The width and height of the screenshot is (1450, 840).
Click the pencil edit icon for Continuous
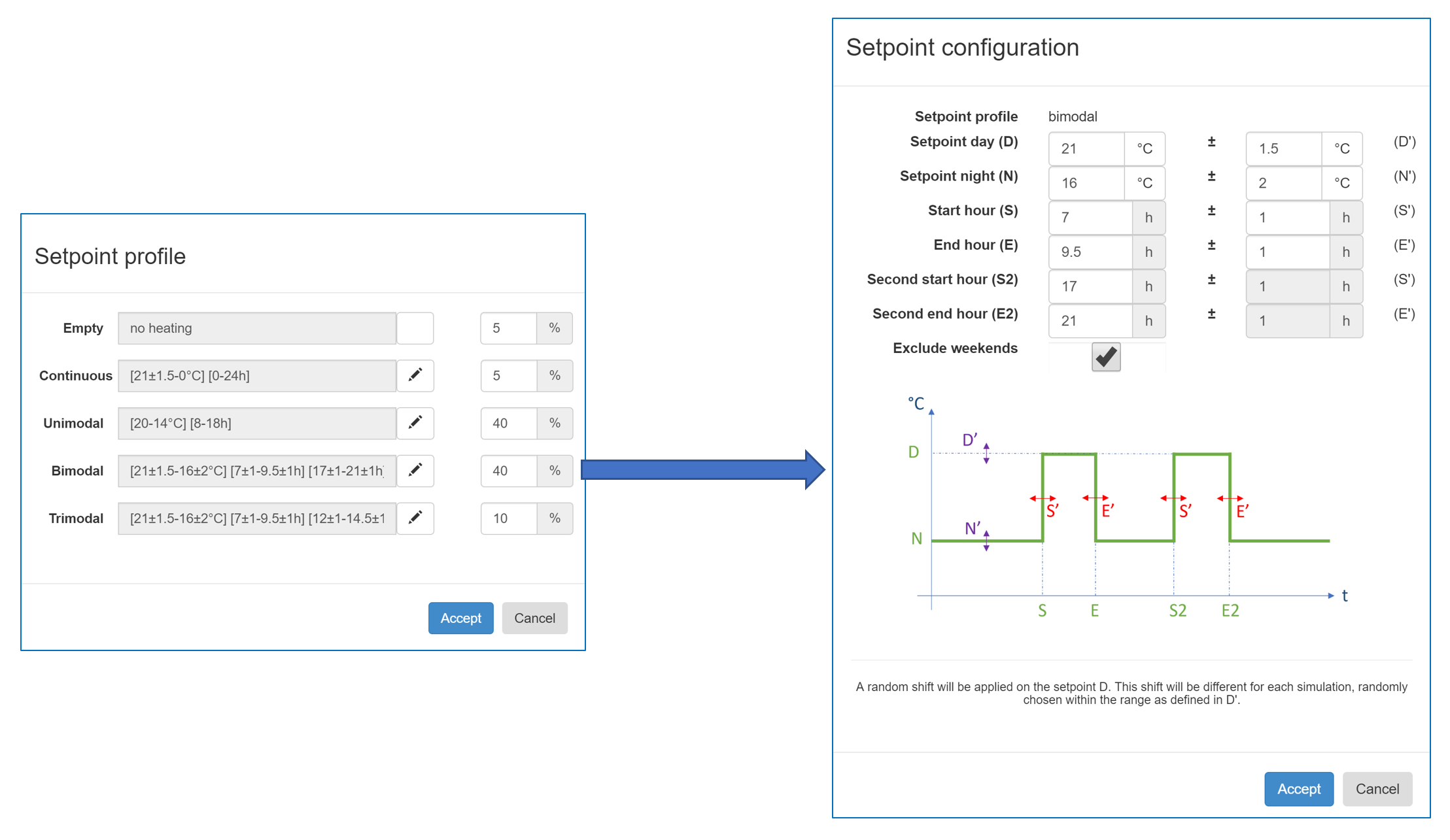415,375
